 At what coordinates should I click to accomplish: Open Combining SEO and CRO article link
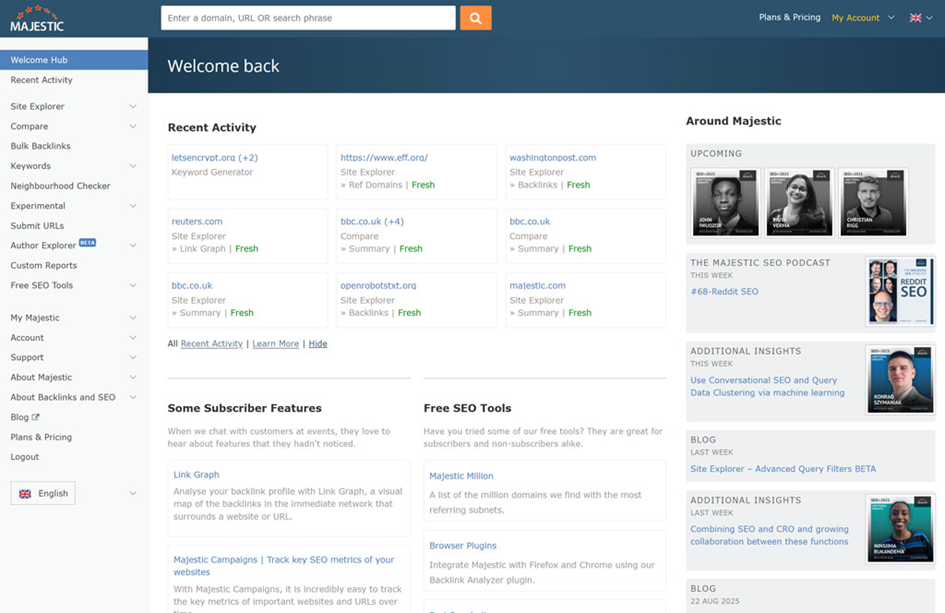click(x=770, y=536)
